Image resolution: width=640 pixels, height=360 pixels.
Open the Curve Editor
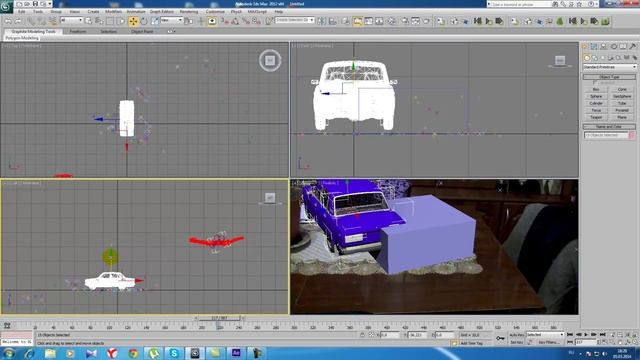[369, 21]
